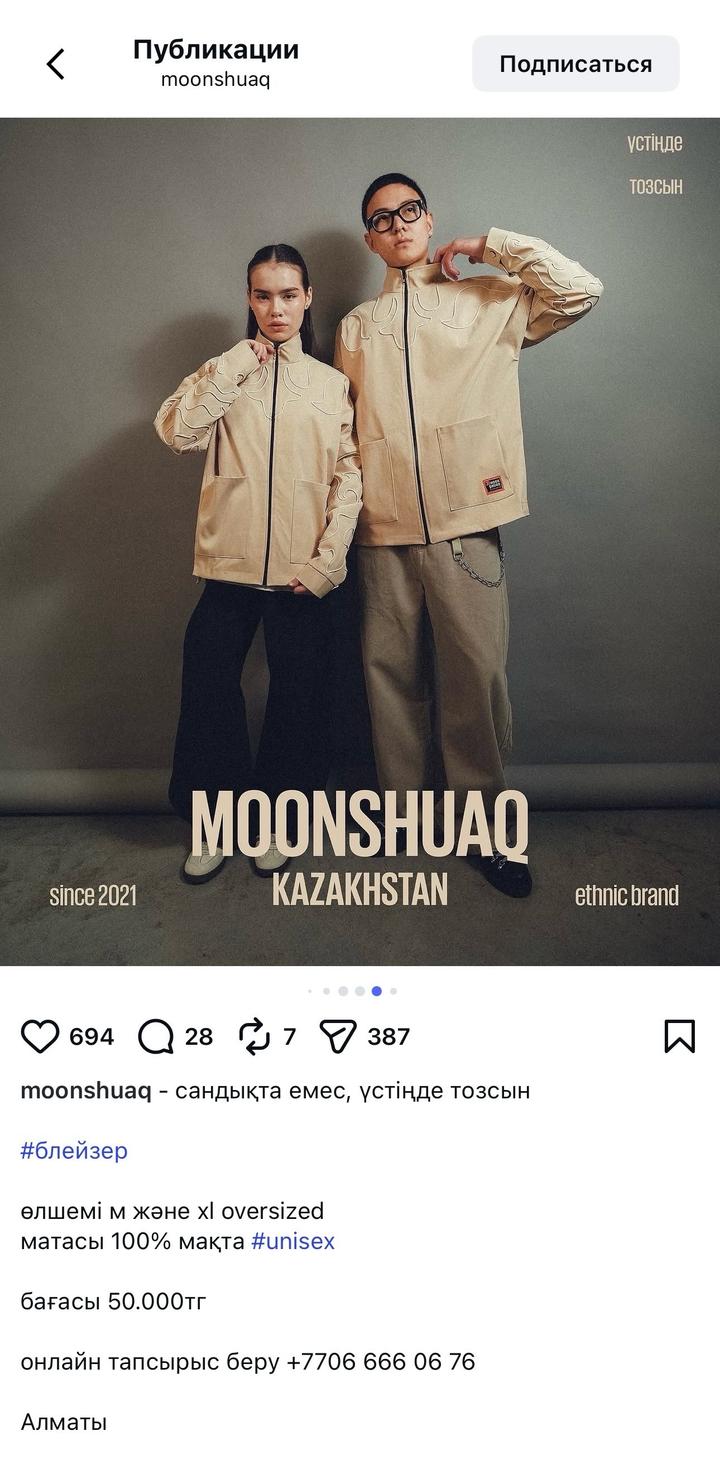Screen dimensions: 720x1460
Task: Open the #unisex hashtag link
Action: click(293, 1241)
